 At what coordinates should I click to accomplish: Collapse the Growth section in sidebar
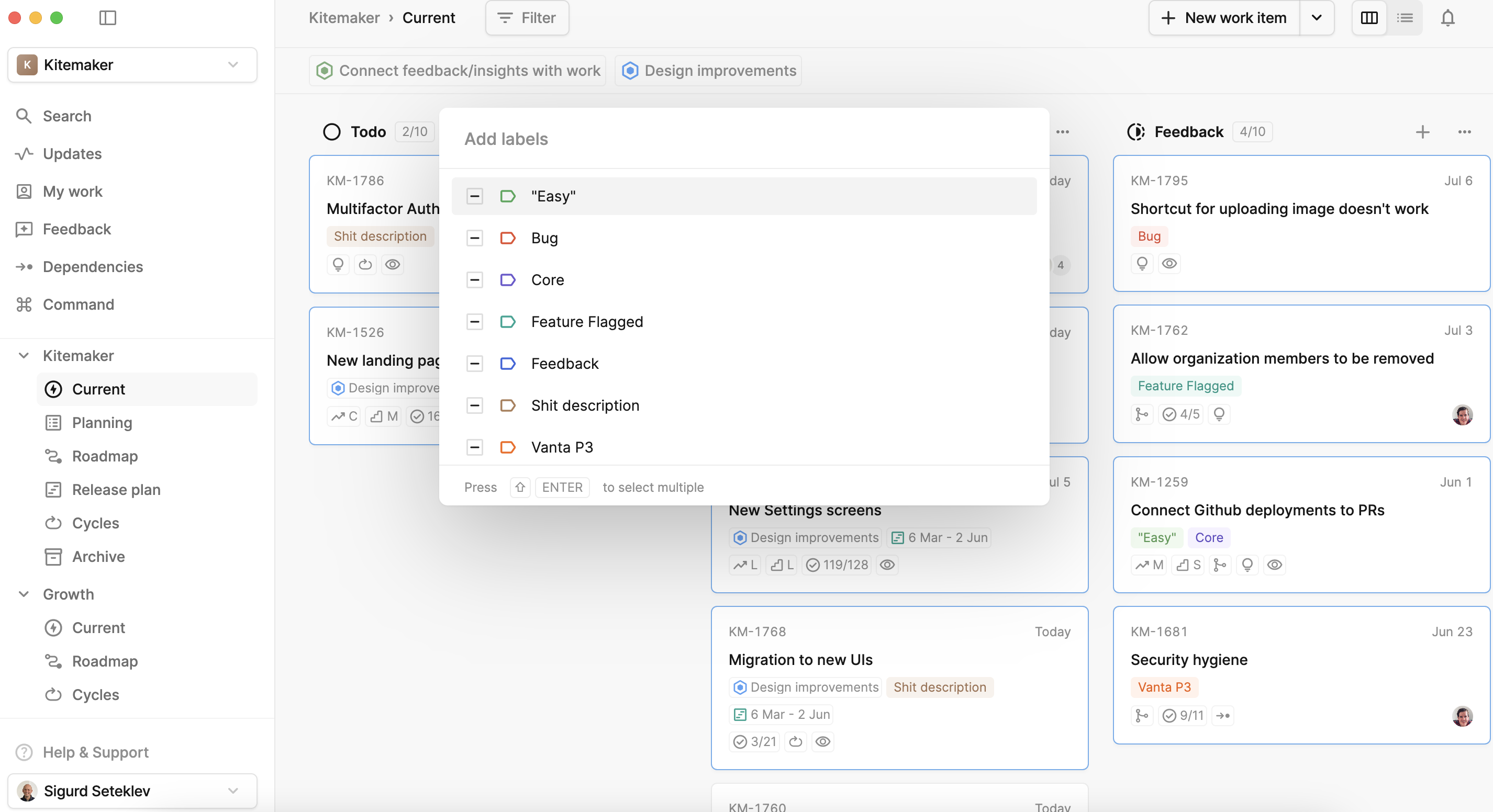pos(24,594)
